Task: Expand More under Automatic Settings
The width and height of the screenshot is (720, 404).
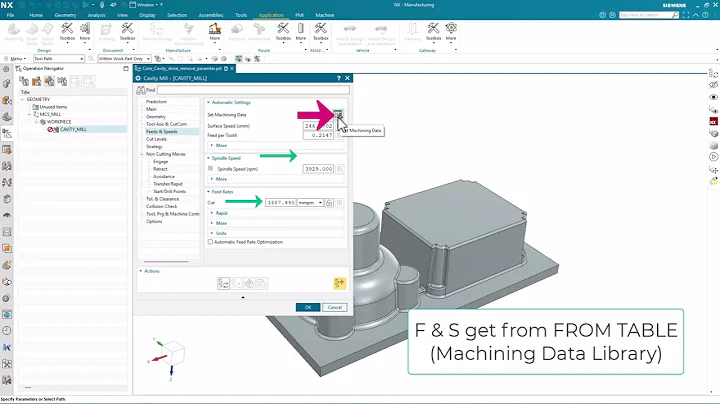Action: pyautogui.click(x=221, y=145)
